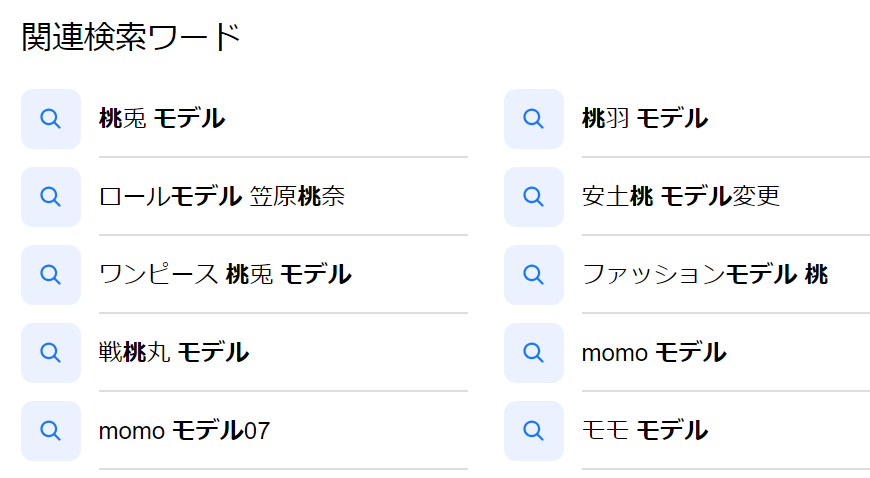Click the search icon beside 桃兎 モデル
870x478 pixels.
[x=51, y=119]
